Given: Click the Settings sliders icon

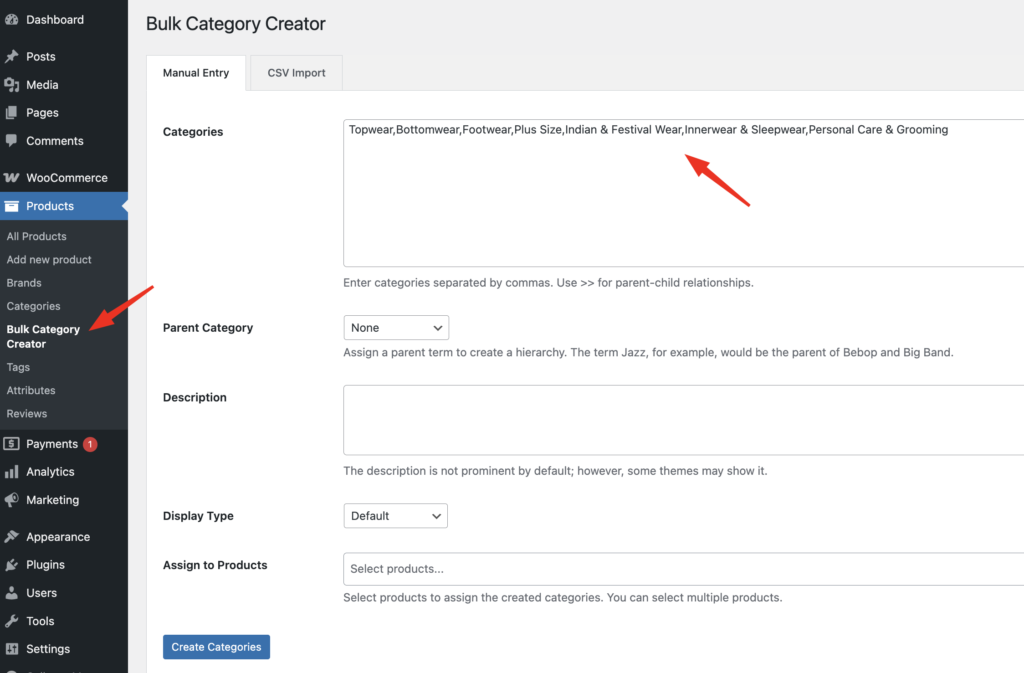Looking at the screenshot, I should [x=11, y=649].
